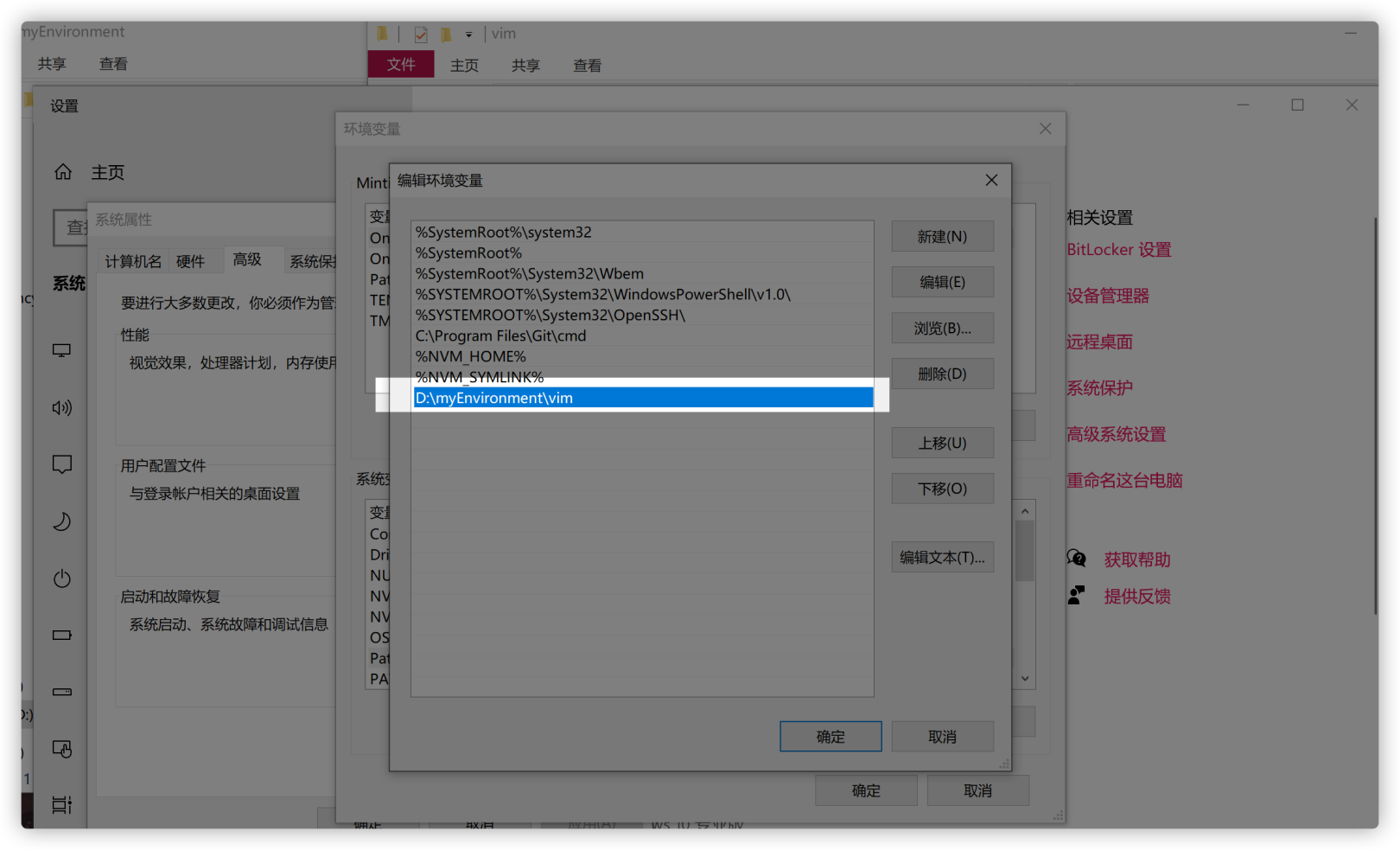This screenshot has height=850, width=1400.
Task: Open BitLocker 设置 link
Action: (1118, 250)
